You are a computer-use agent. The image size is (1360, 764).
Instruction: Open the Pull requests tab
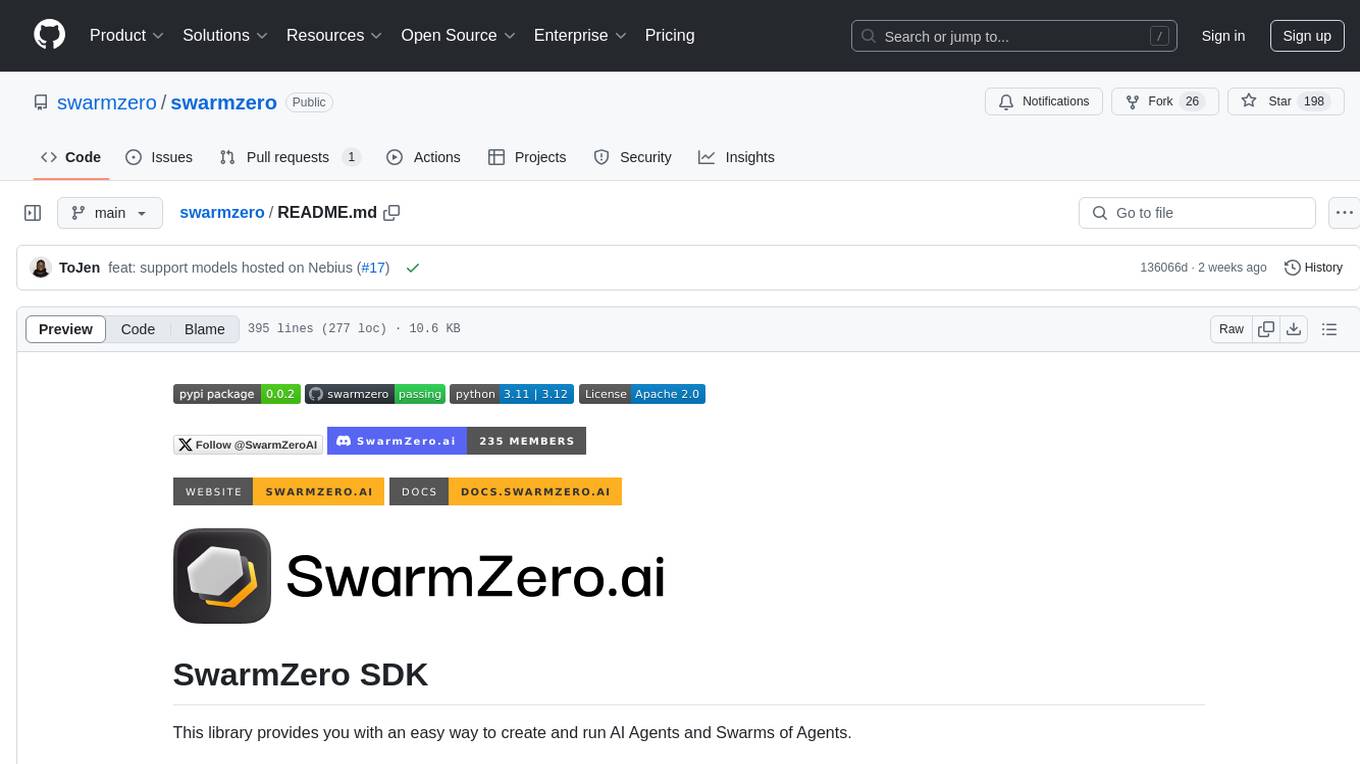point(290,157)
